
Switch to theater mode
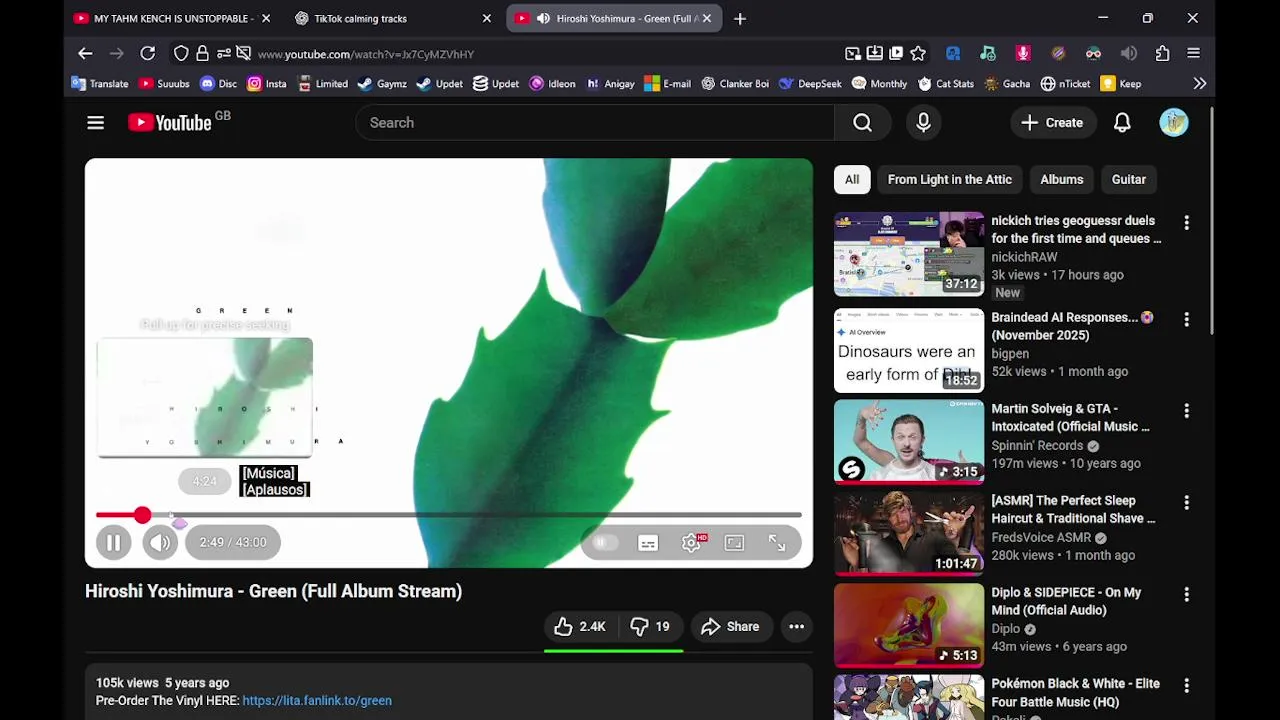734,543
